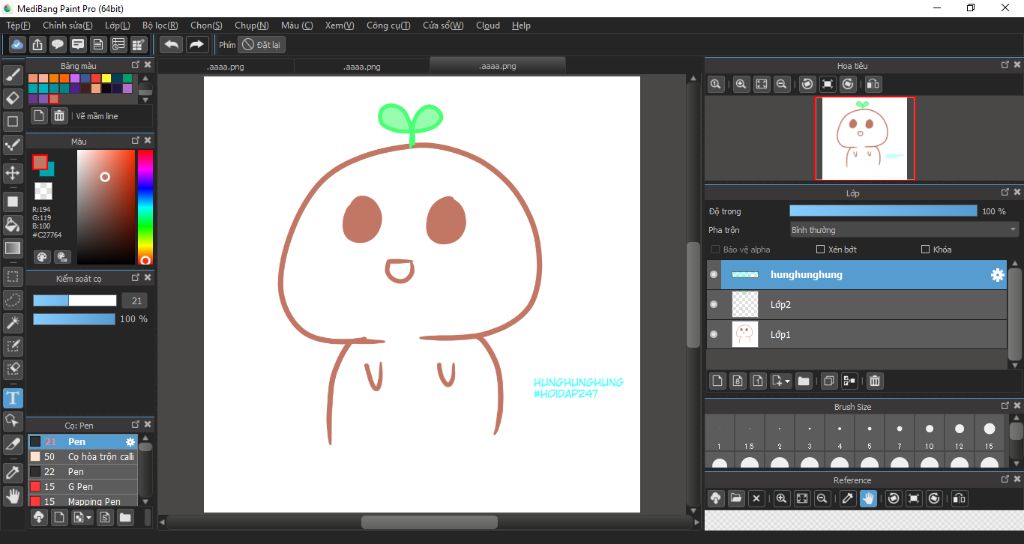Select the Brush tool in left toolbar

click(x=12, y=74)
